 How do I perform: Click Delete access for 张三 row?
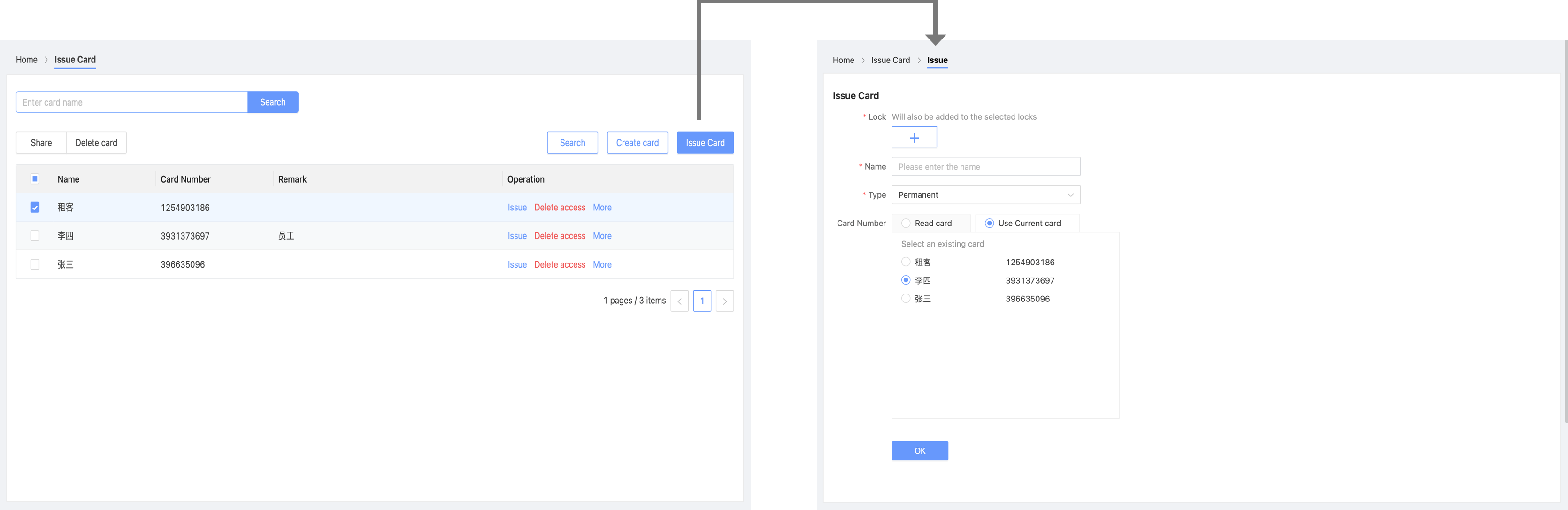560,264
